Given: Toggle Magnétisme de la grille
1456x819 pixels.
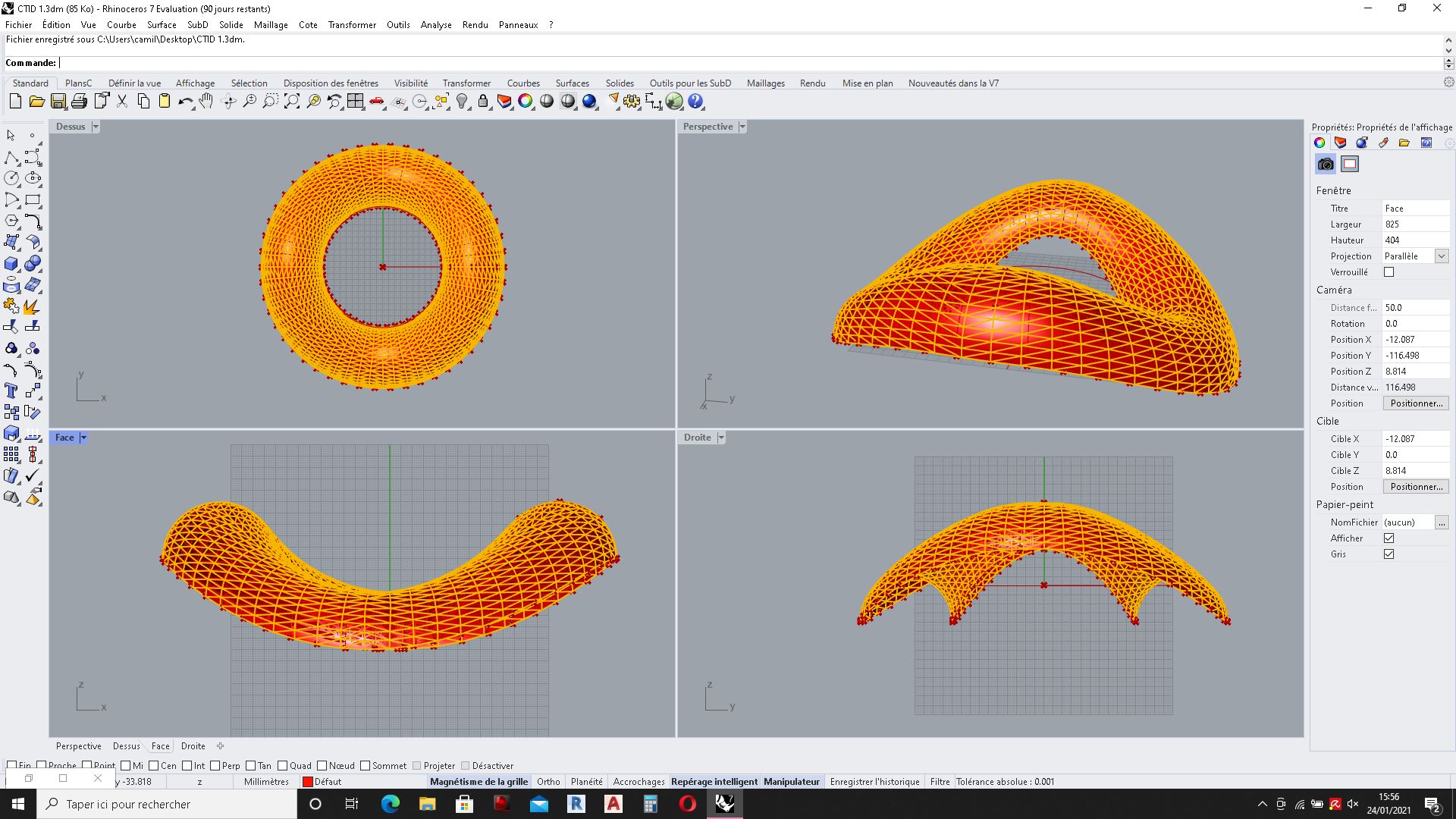Looking at the screenshot, I should click(479, 781).
